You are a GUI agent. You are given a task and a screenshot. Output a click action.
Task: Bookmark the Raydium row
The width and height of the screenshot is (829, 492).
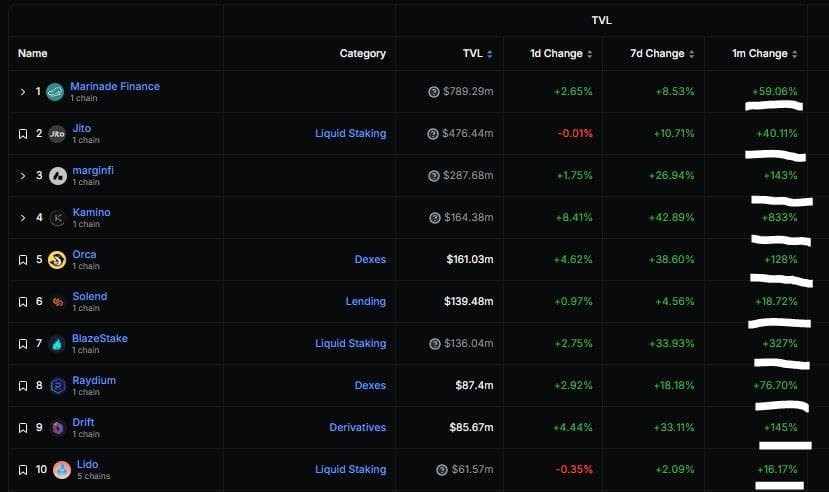click(23, 386)
